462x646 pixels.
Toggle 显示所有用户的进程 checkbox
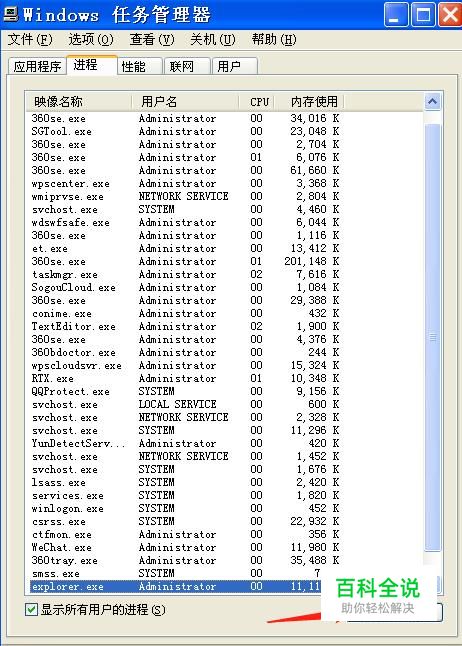[x=31, y=610]
